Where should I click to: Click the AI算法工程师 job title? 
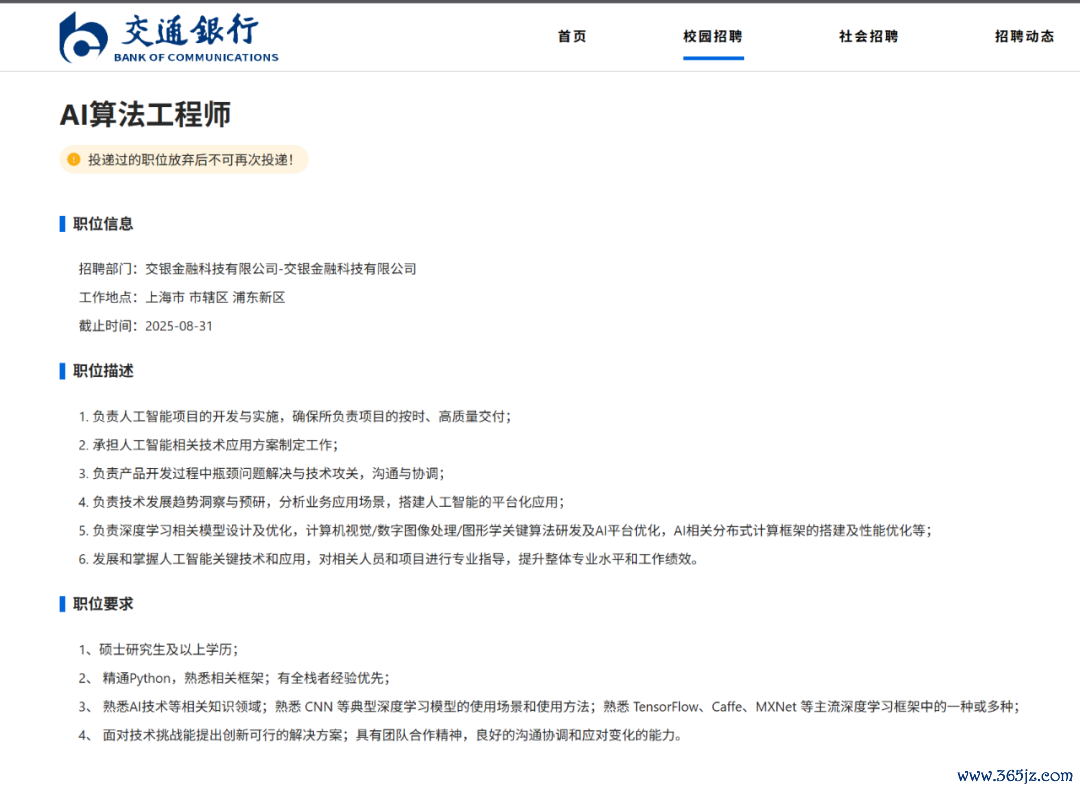coord(145,114)
